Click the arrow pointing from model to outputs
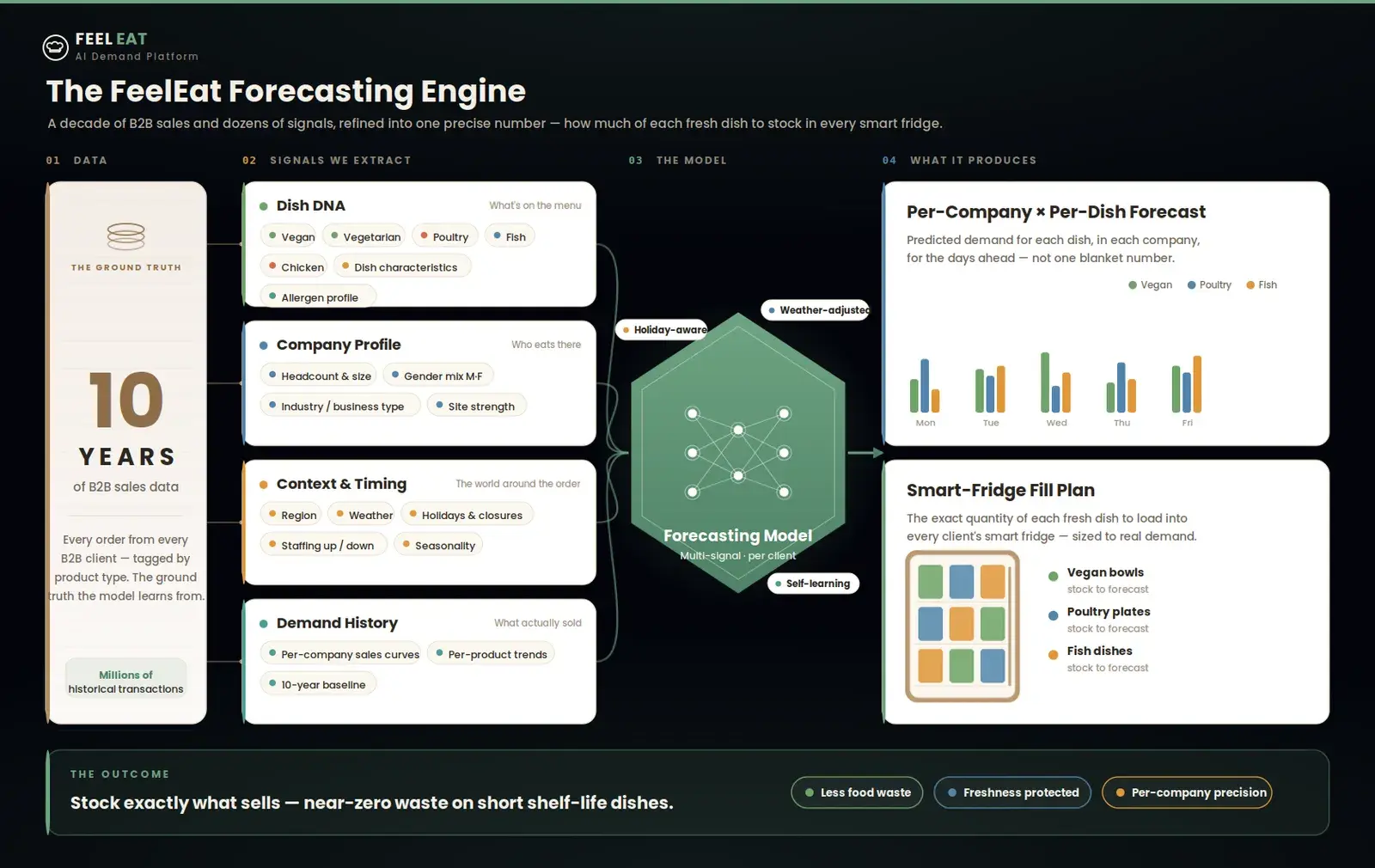This screenshot has width=1375, height=868. pos(865,453)
